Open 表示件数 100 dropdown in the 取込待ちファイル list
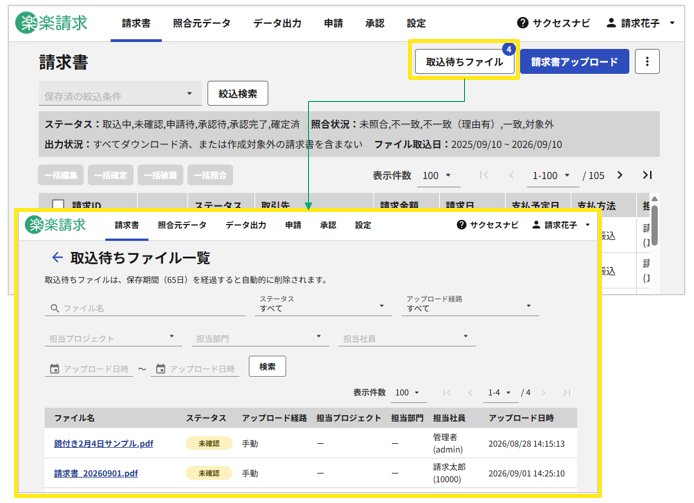Screen dimensions: 694x503 pos(408,393)
